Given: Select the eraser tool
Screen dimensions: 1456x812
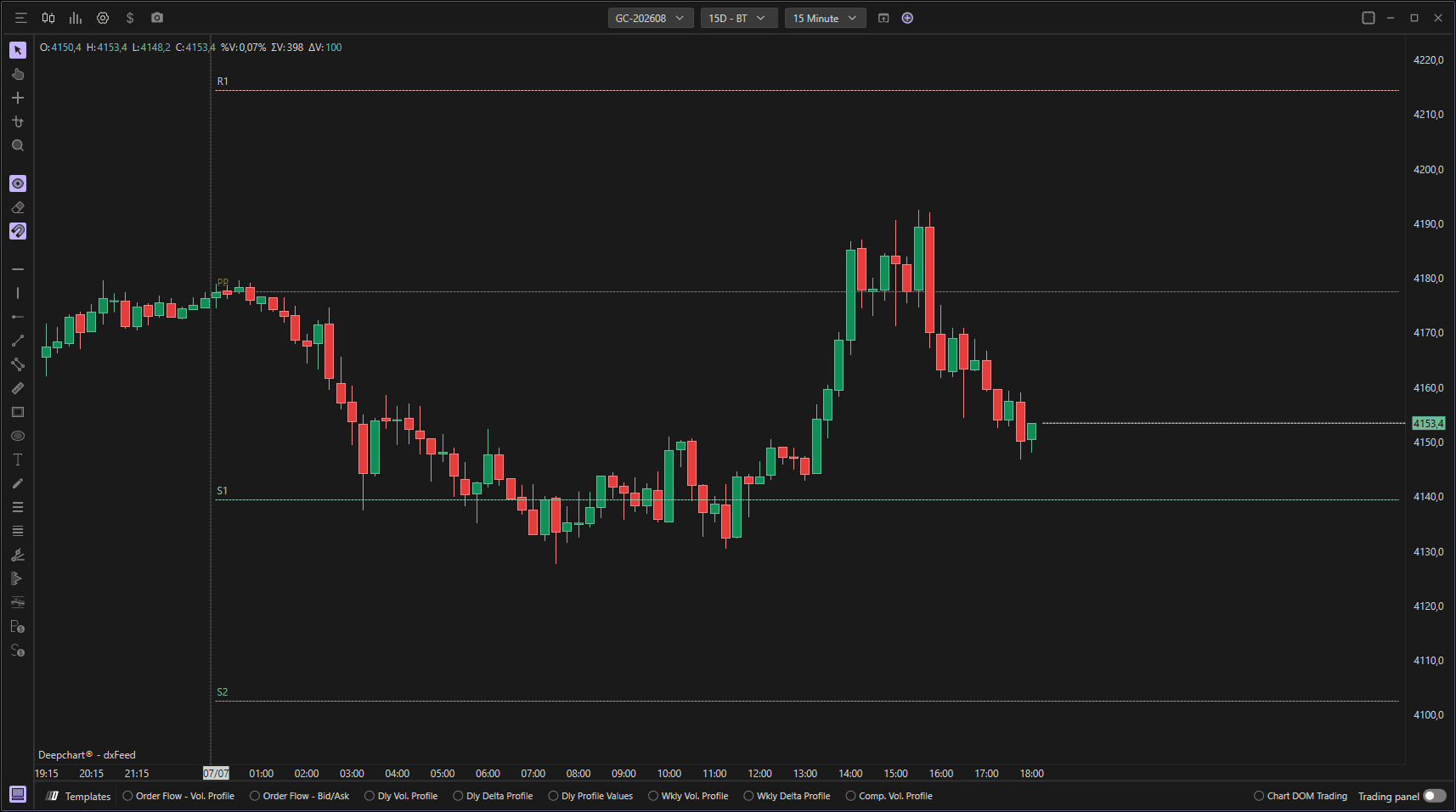Looking at the screenshot, I should [x=18, y=207].
